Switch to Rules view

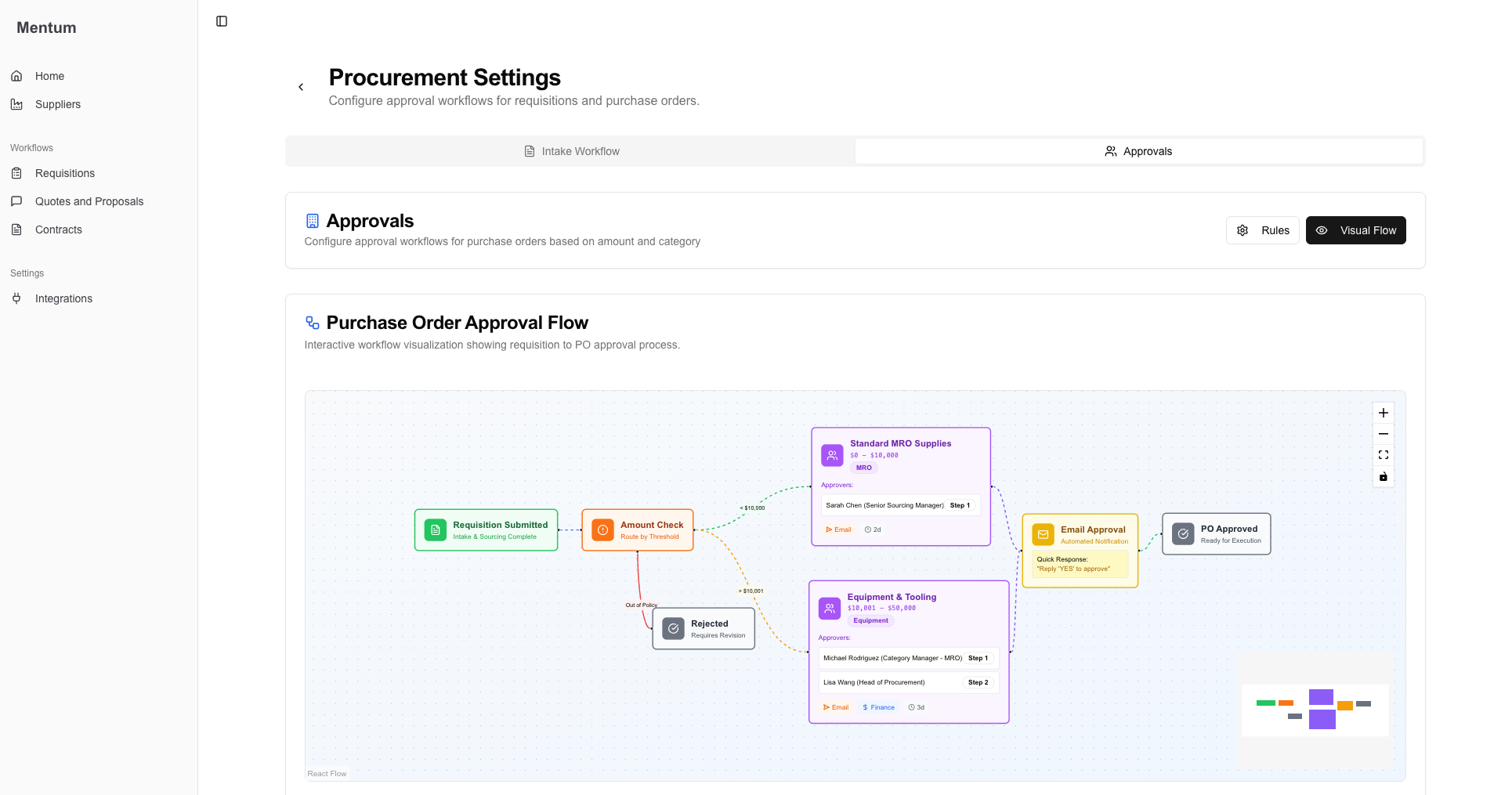[x=1262, y=230]
